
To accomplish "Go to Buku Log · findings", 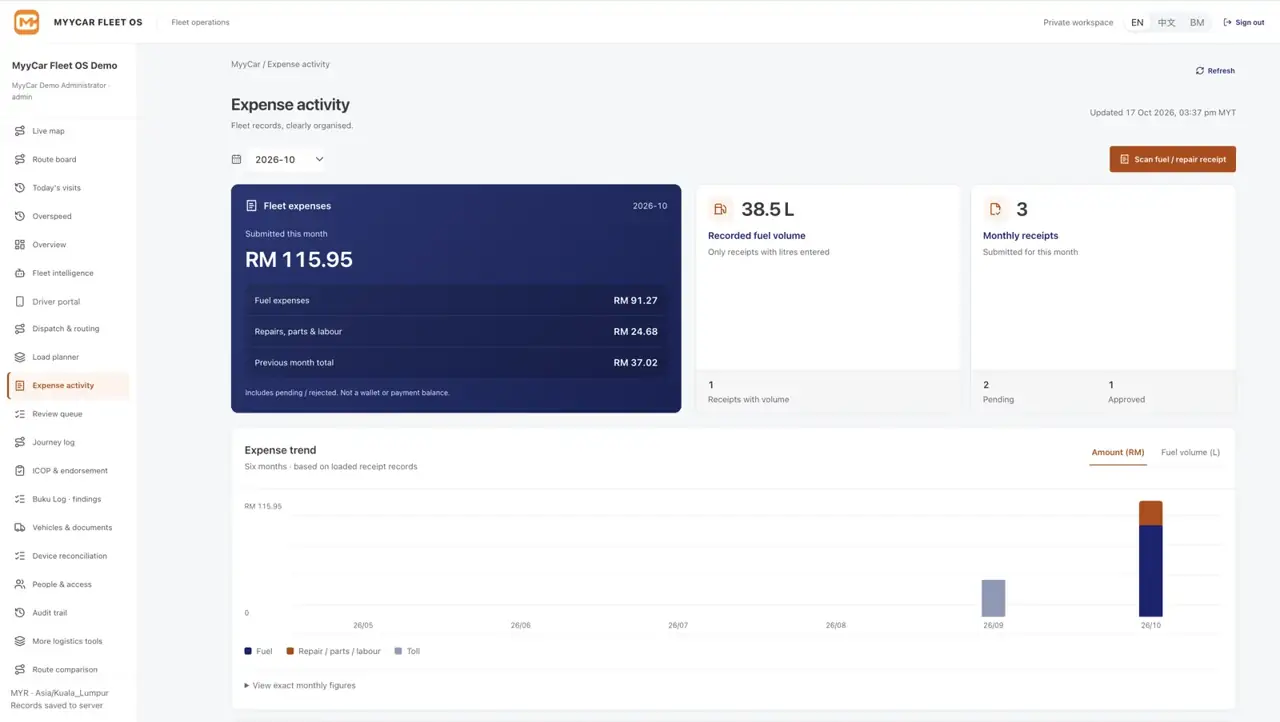I will tap(68, 499).
